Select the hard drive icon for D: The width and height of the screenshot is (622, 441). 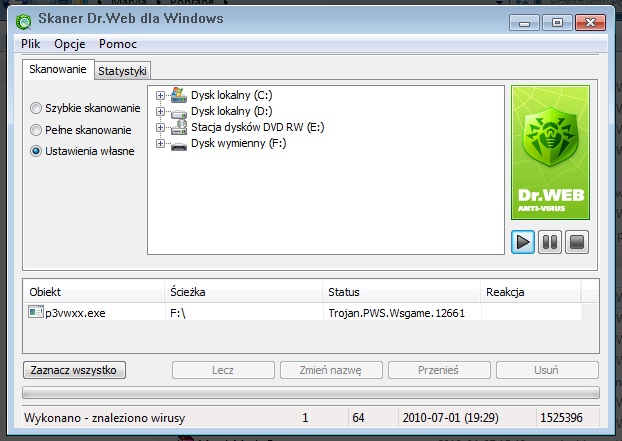179,113
